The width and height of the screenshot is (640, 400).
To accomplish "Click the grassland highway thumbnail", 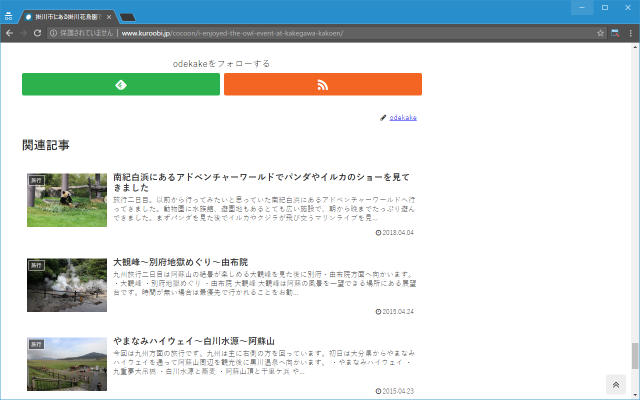I will [x=66, y=363].
